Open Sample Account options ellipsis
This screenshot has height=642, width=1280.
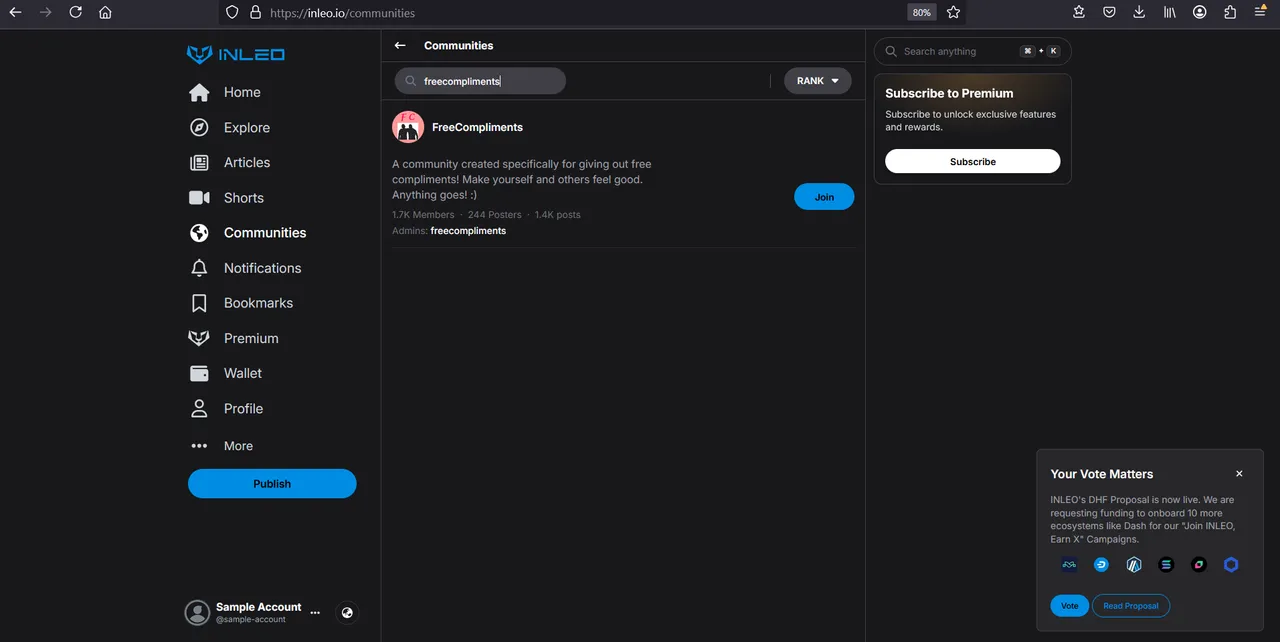(x=315, y=612)
